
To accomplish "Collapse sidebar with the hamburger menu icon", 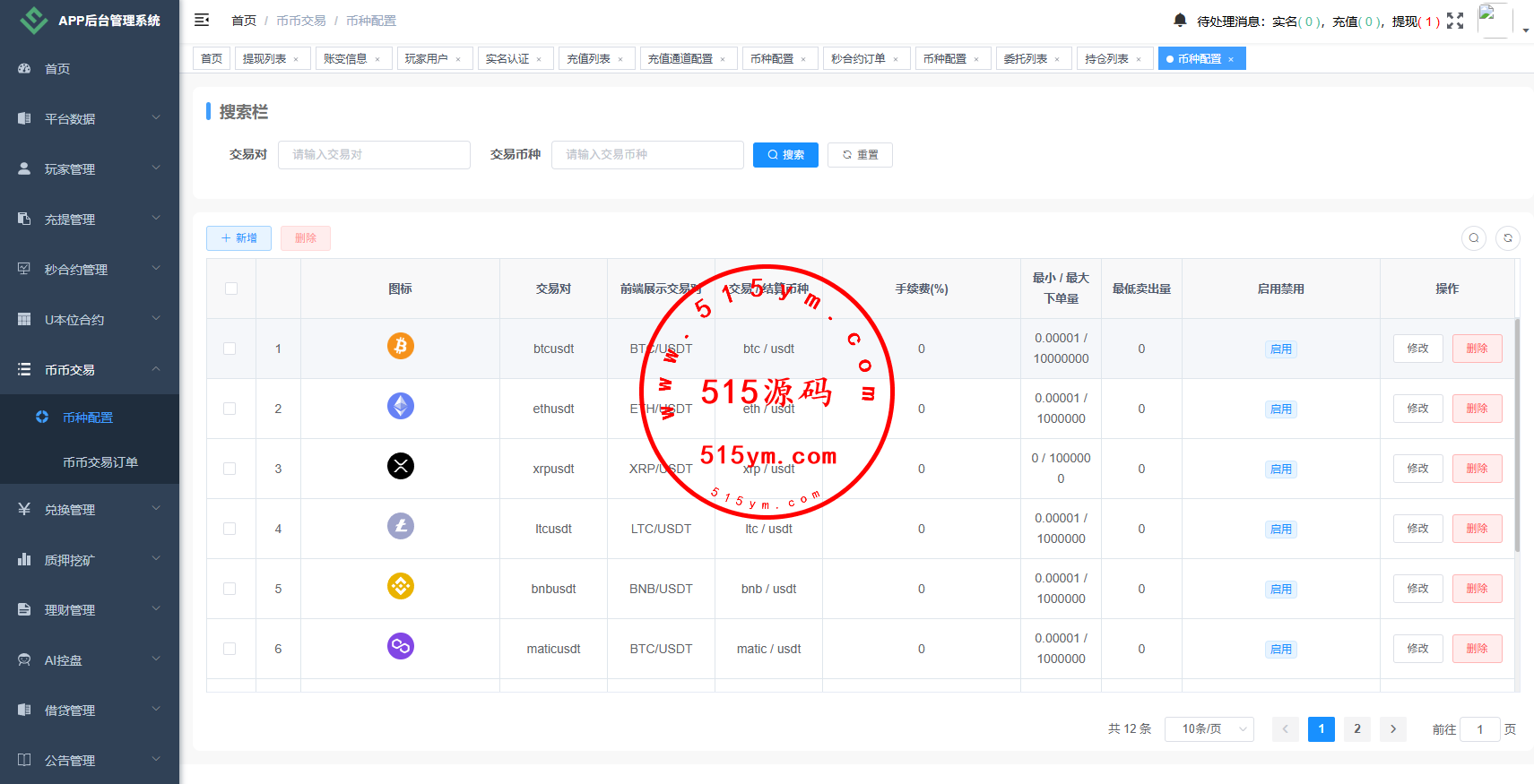I will click(202, 20).
